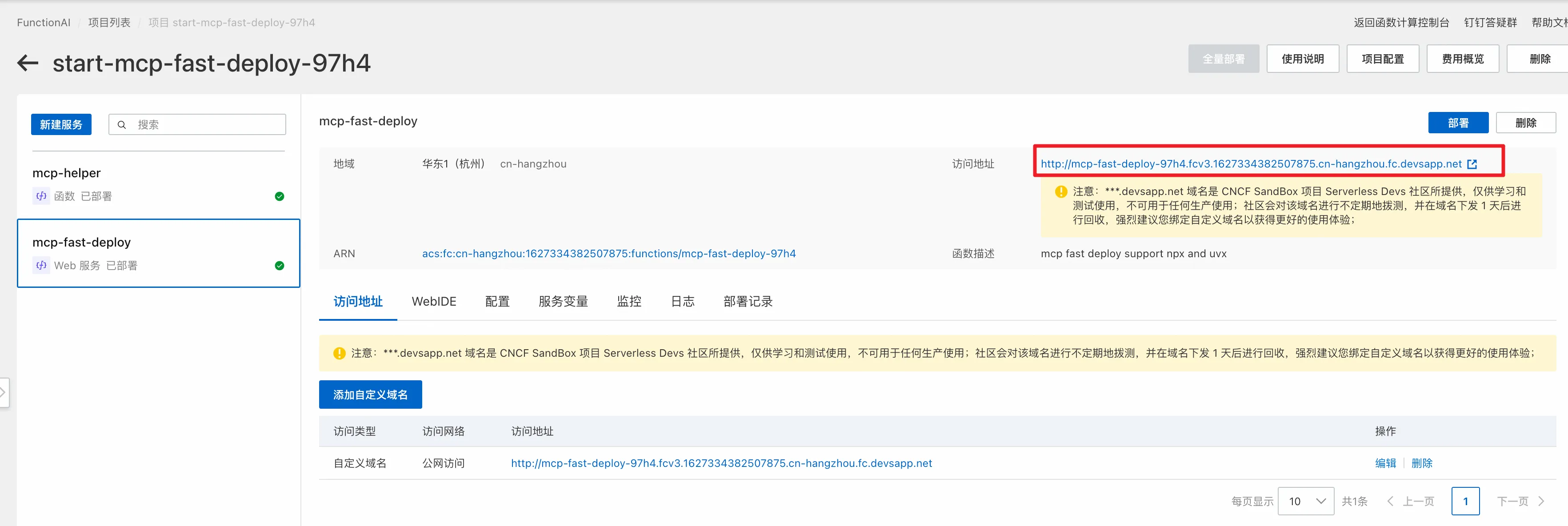Click the blue 部署 deploy button
Image resolution: width=1568 pixels, height=526 pixels.
pos(1458,122)
